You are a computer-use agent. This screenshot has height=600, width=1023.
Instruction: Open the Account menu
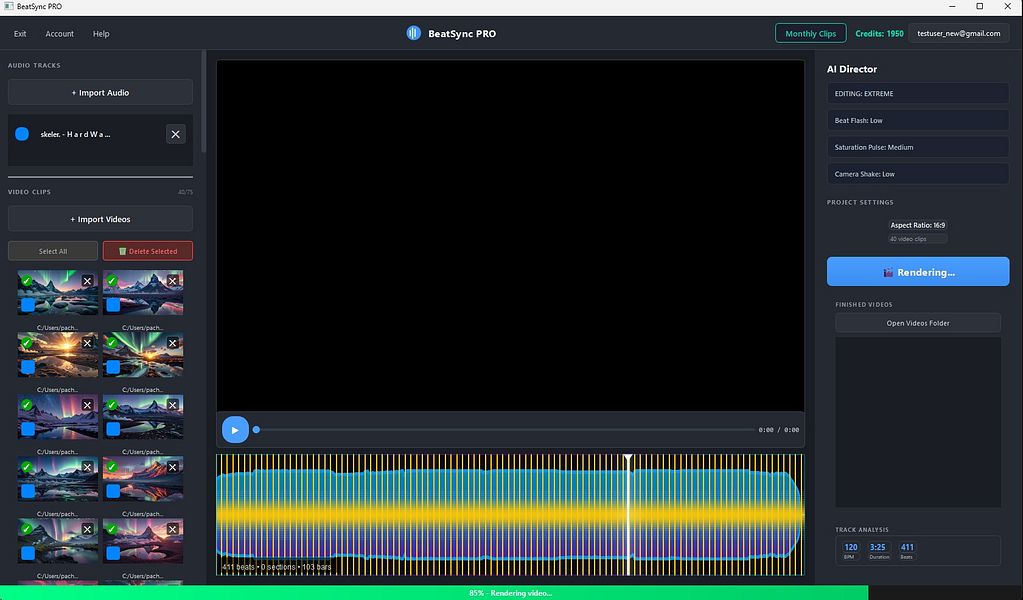click(x=60, y=33)
